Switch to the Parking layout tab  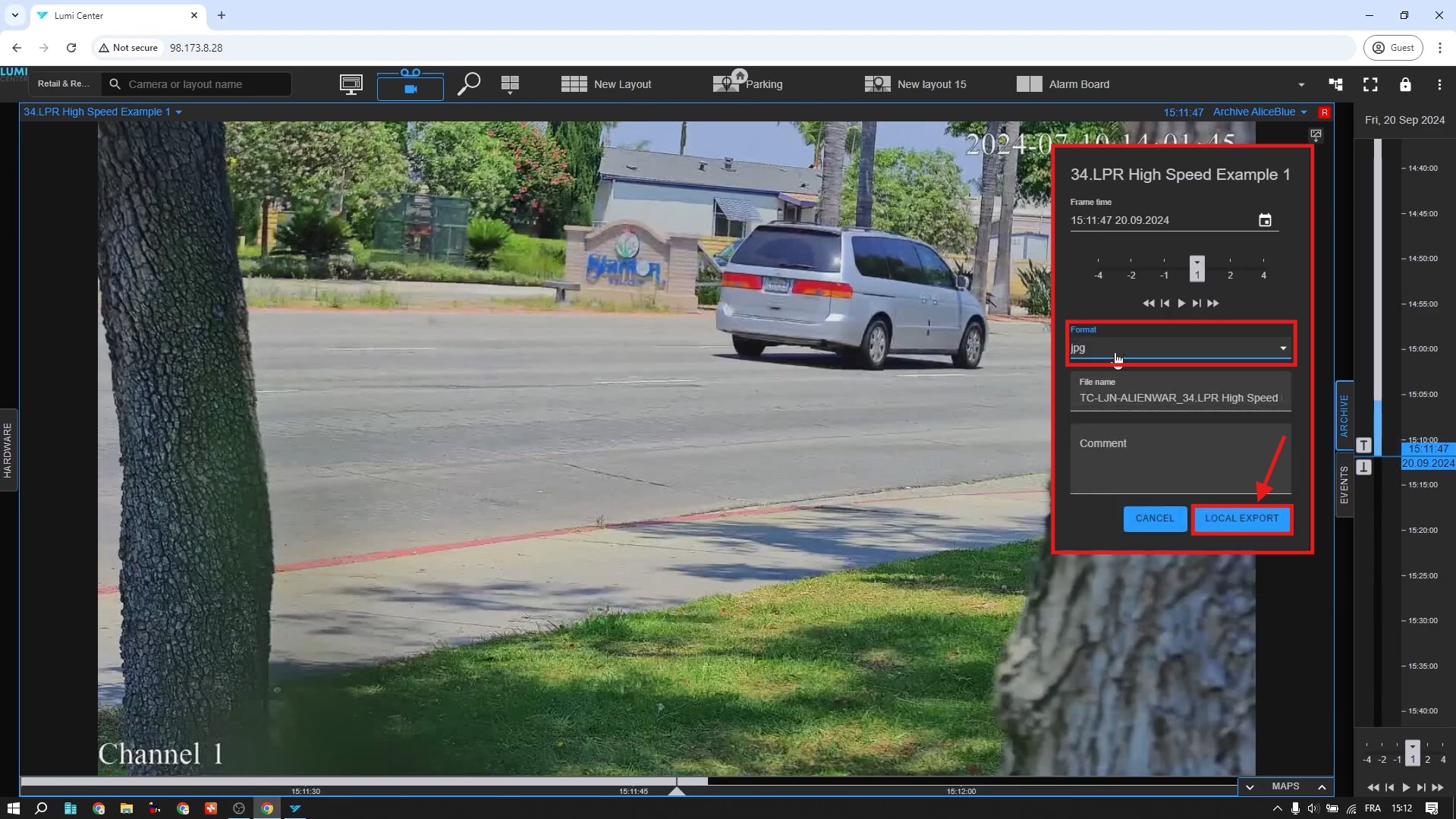pos(748,84)
